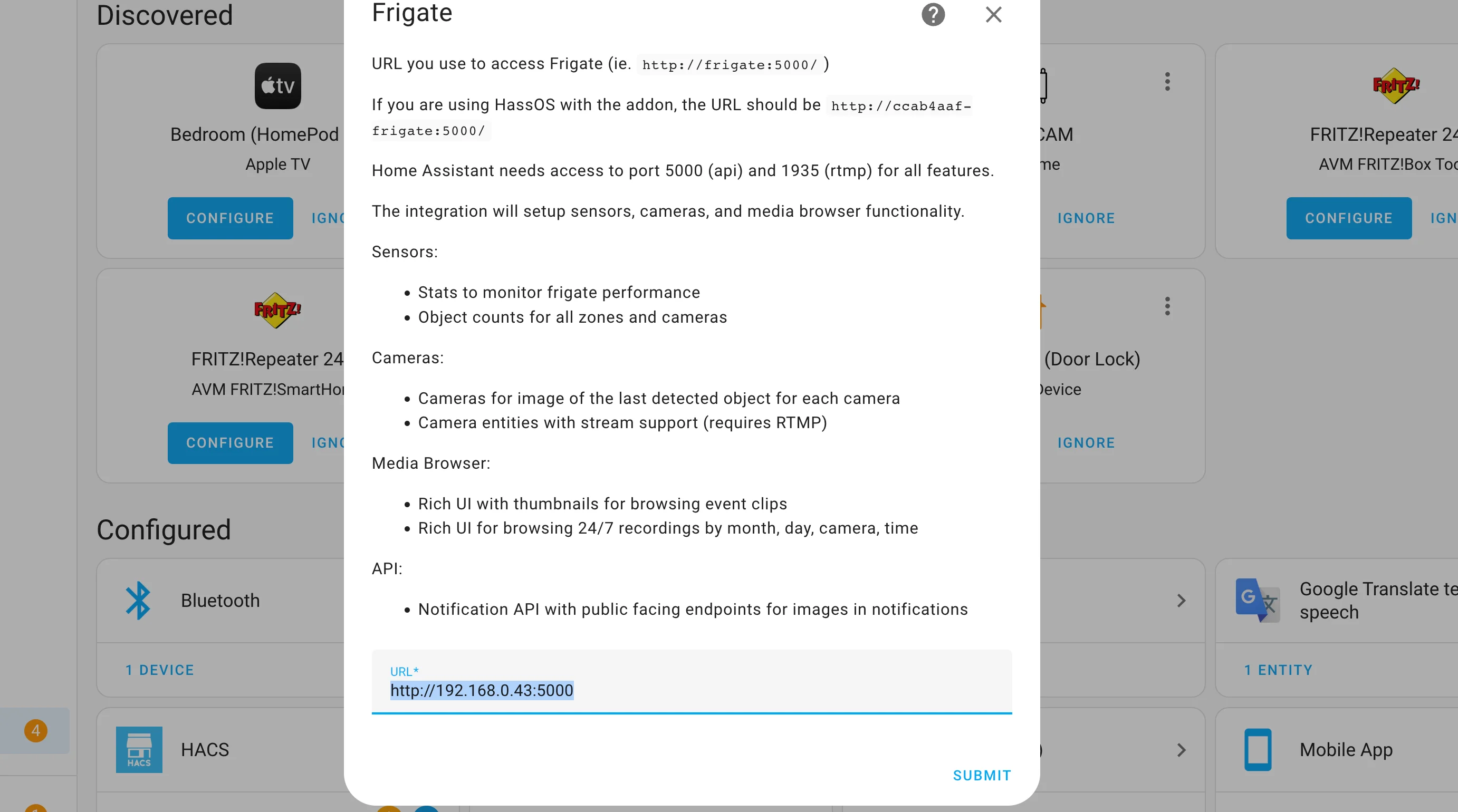Open the Door Lock device menu
The width and height of the screenshot is (1458, 812).
click(x=1166, y=307)
